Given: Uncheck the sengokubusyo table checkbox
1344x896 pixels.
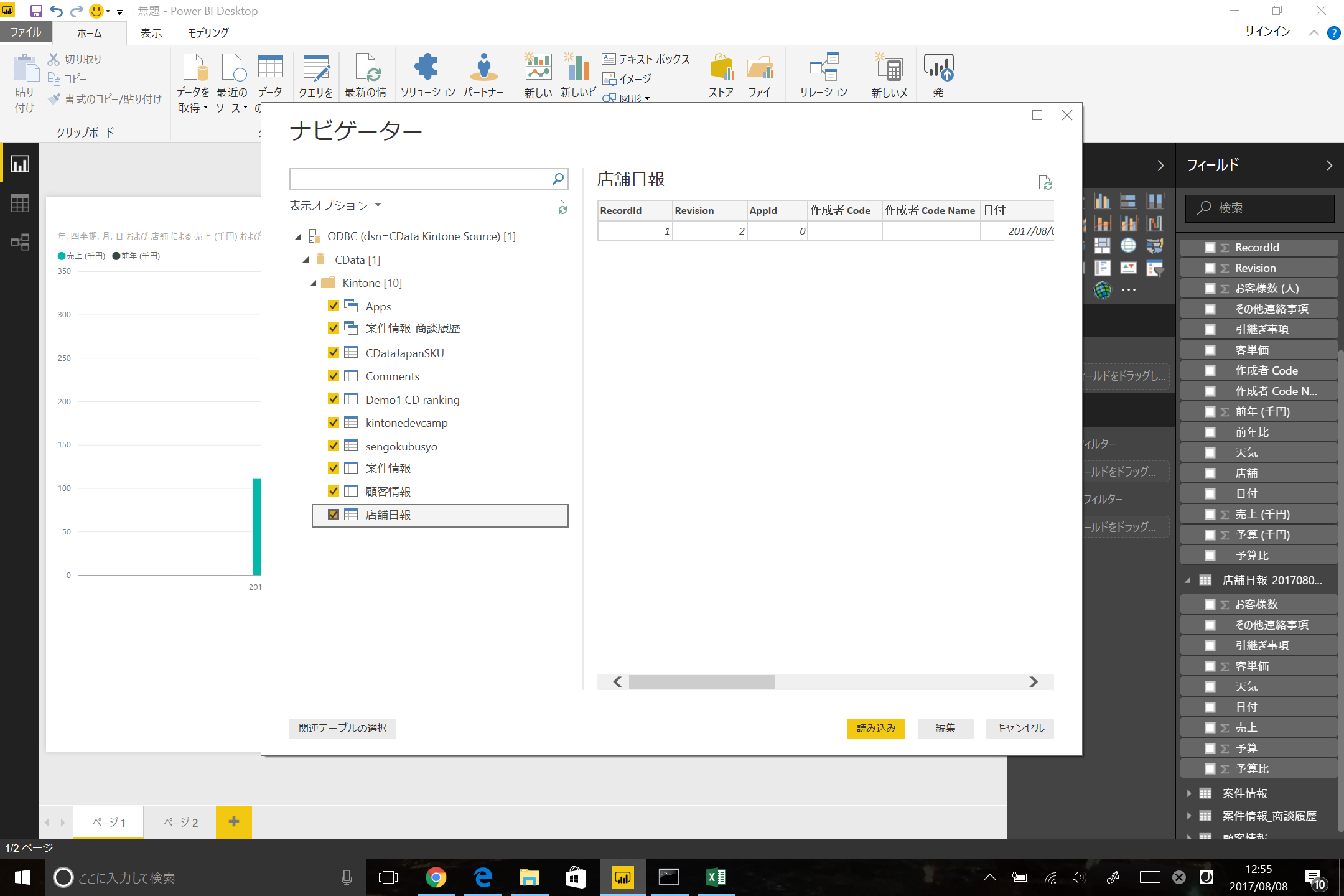Looking at the screenshot, I should (x=334, y=446).
